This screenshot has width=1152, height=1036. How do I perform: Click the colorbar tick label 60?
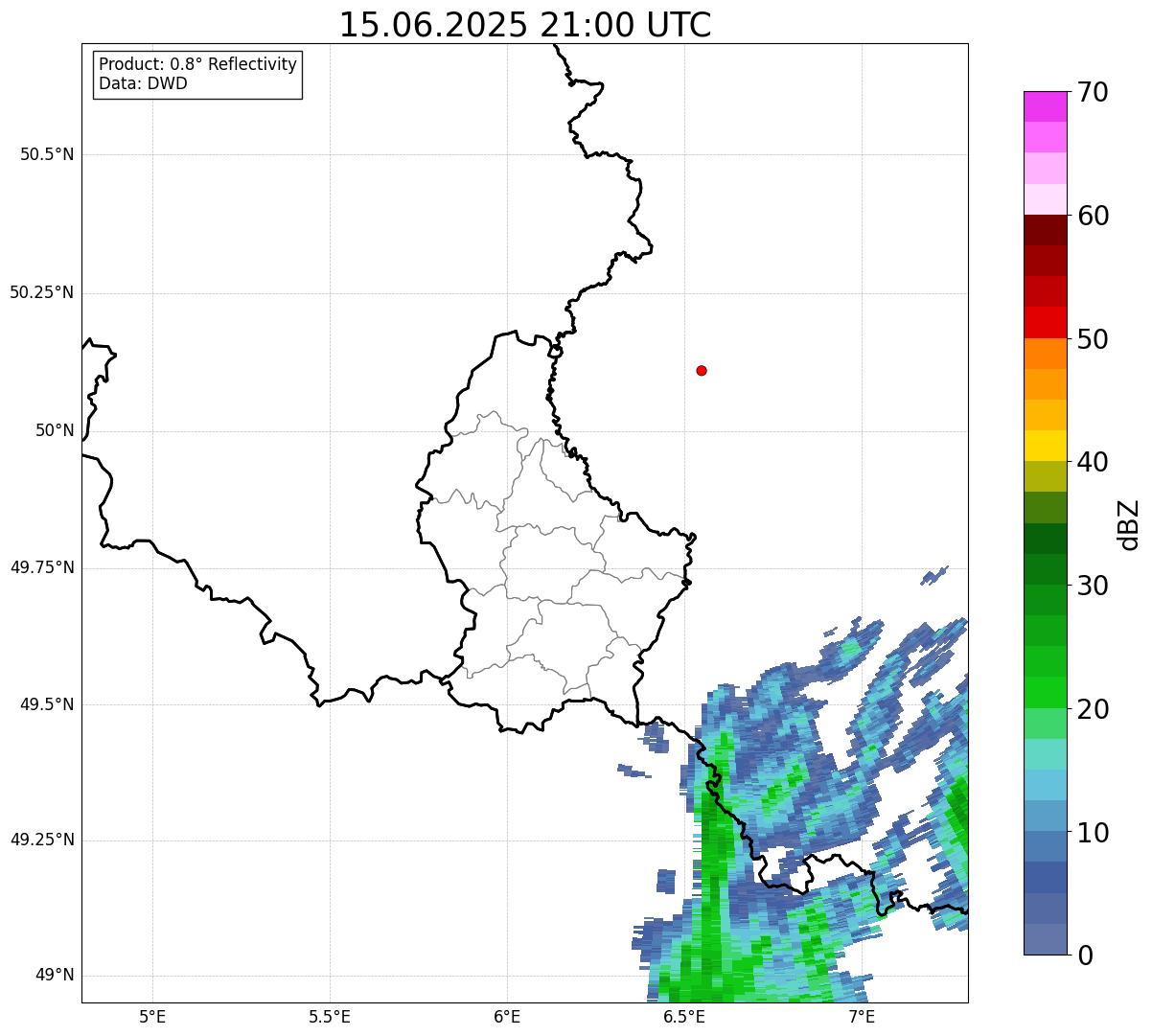pyautogui.click(x=1094, y=216)
